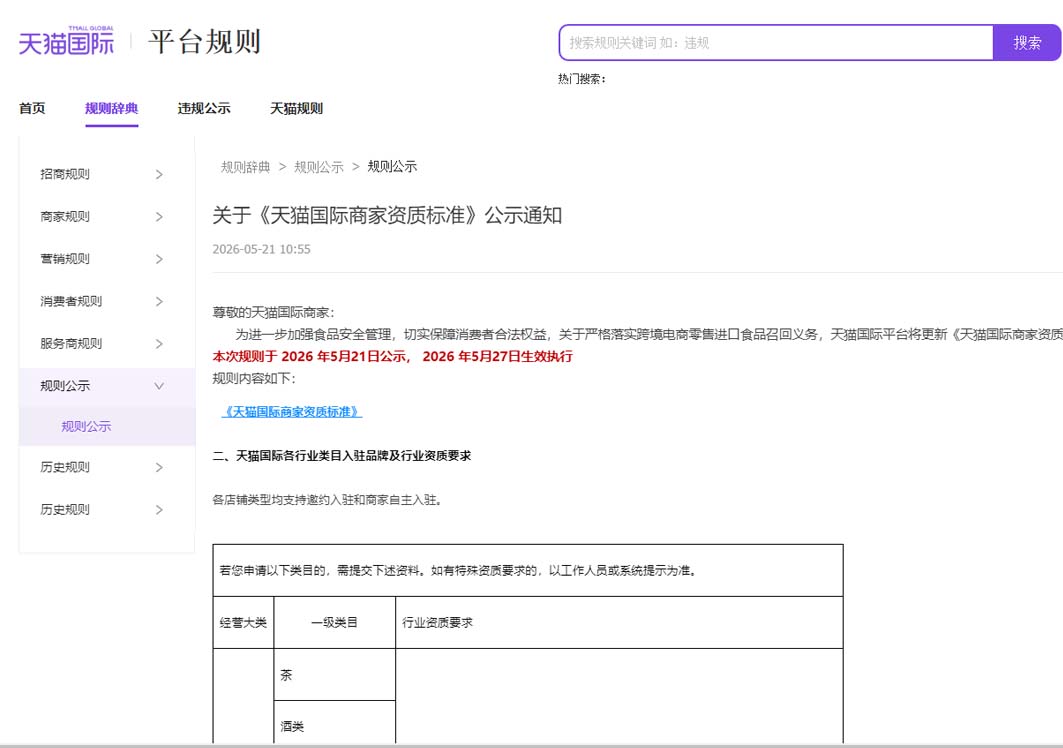Select 招商规则 in the sidebar
Viewport: 1063px width, 748px height.
click(x=64, y=174)
